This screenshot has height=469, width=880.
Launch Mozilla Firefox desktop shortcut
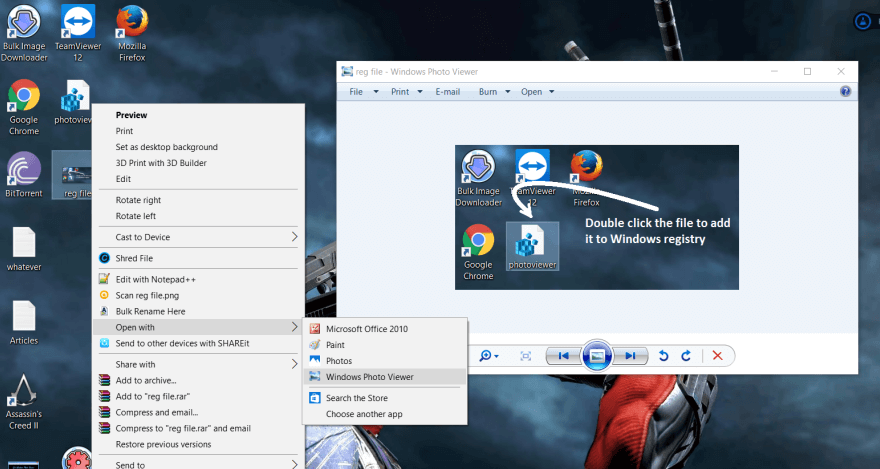(132, 33)
